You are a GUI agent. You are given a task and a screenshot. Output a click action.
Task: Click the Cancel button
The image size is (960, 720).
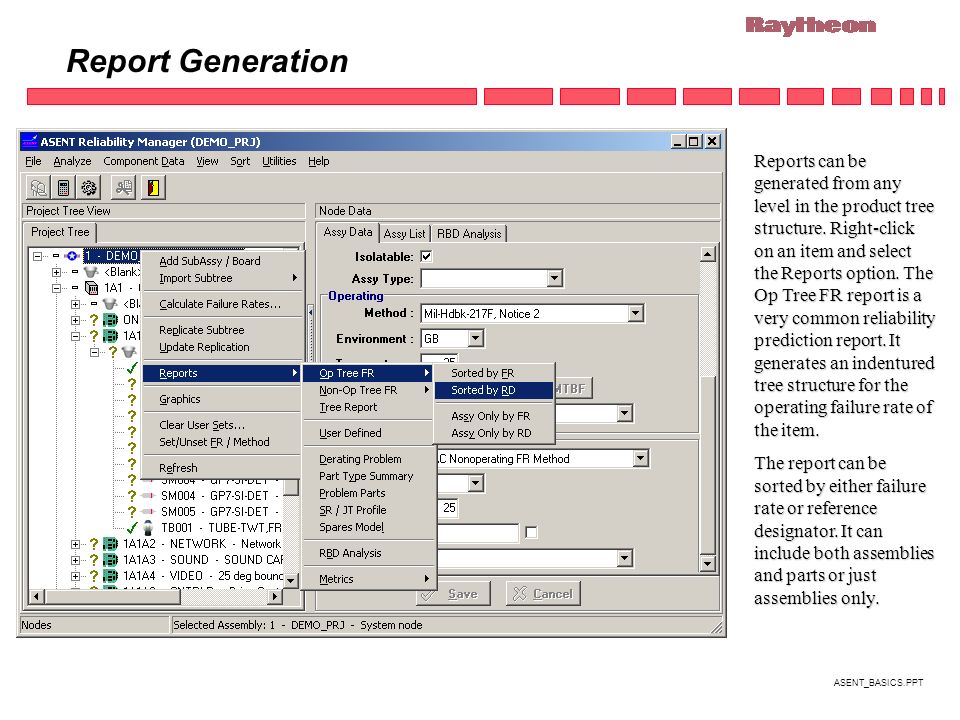543,593
